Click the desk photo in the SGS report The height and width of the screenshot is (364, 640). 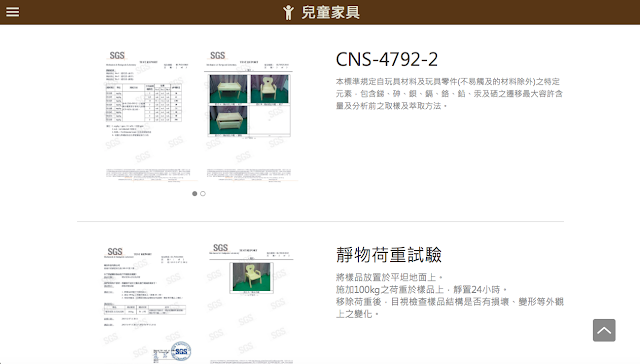pos(228,89)
